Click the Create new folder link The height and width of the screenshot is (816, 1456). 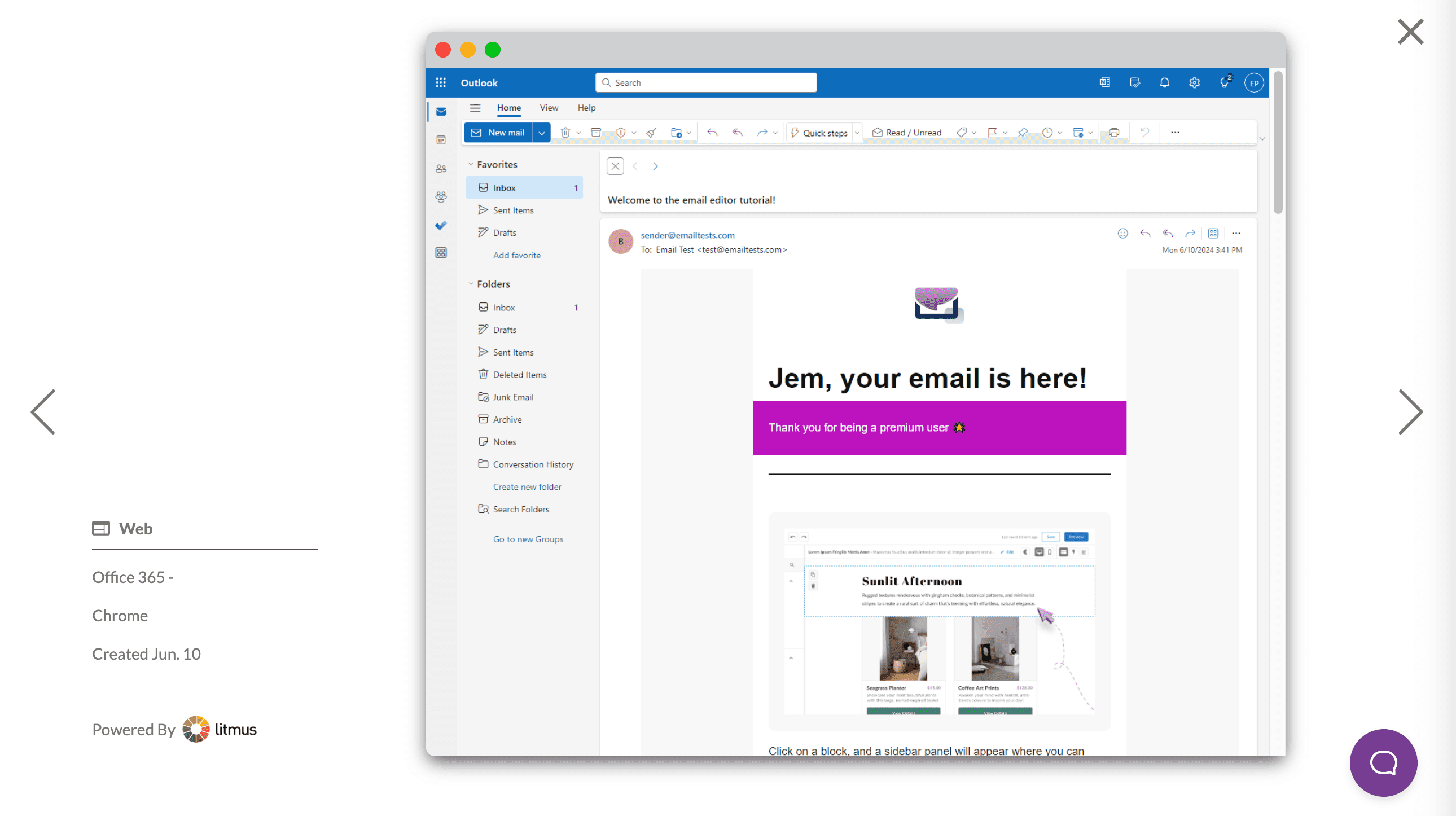pos(526,486)
